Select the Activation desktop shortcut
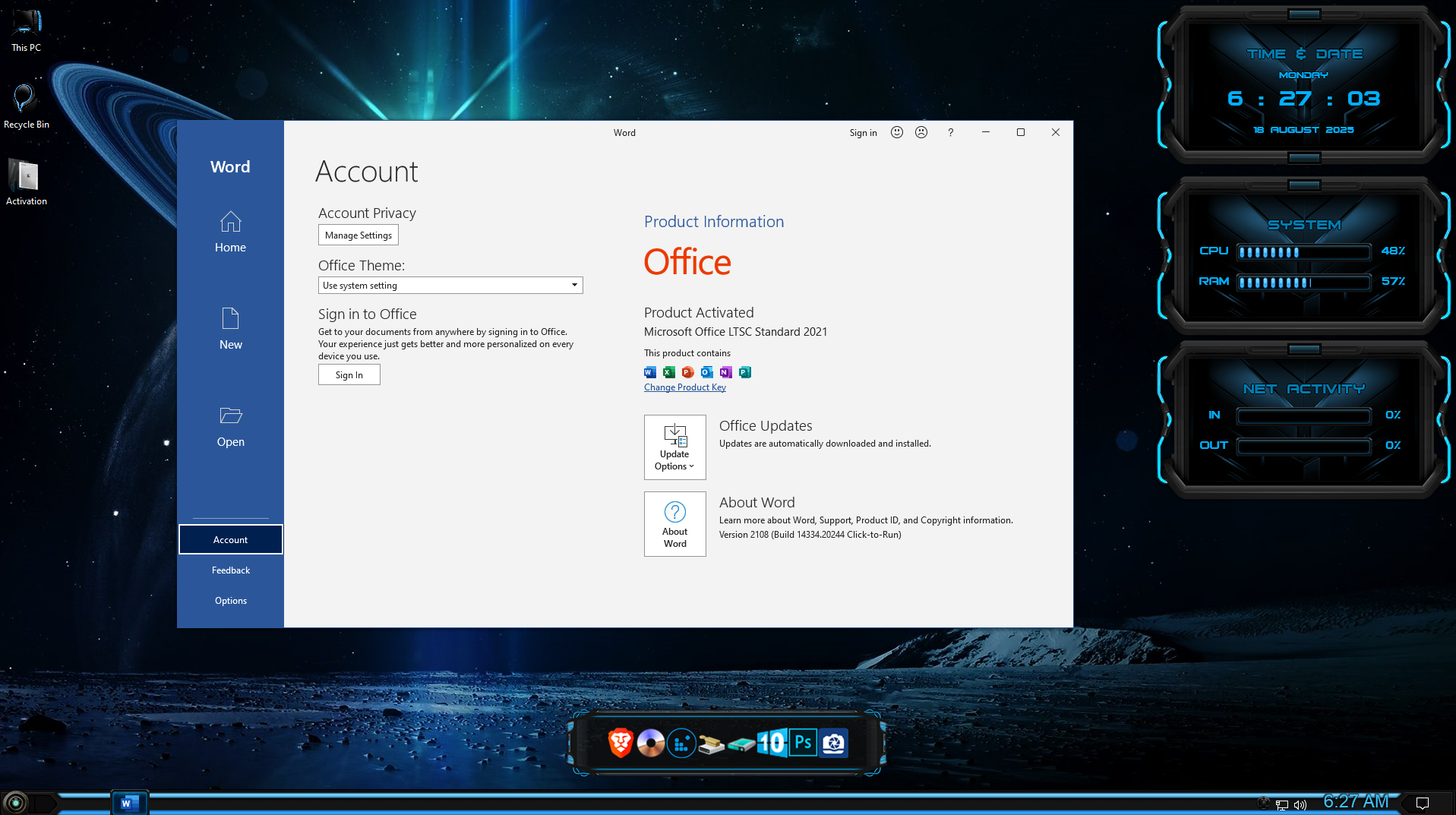Viewport: 1456px width, 815px height. tap(26, 183)
